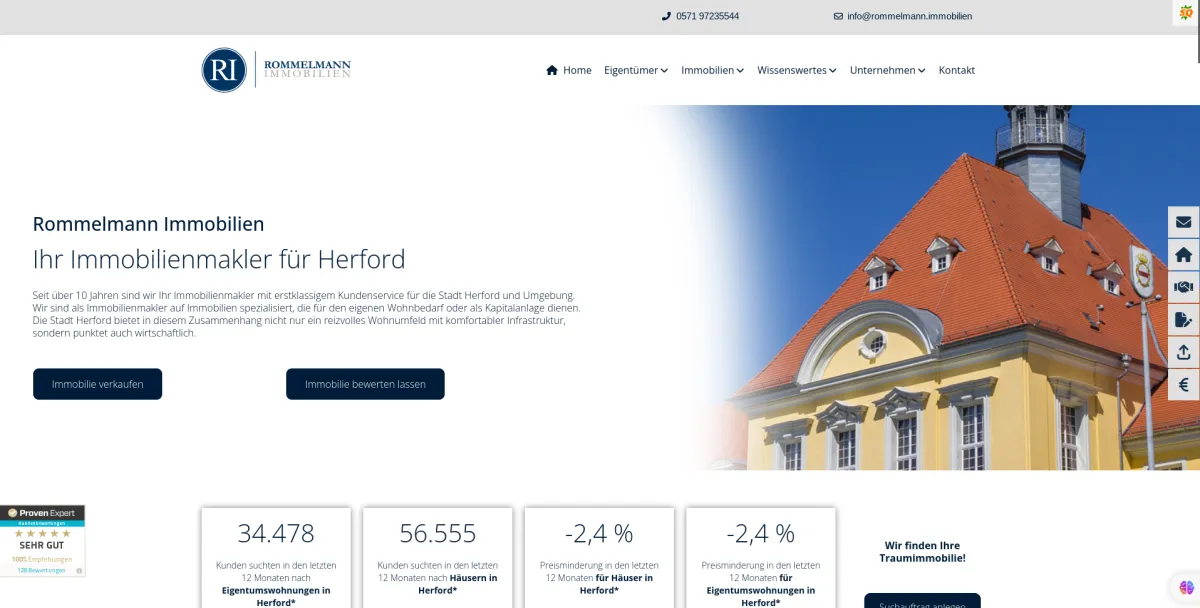
Task: Click the town hall hero image
Action: [920, 288]
